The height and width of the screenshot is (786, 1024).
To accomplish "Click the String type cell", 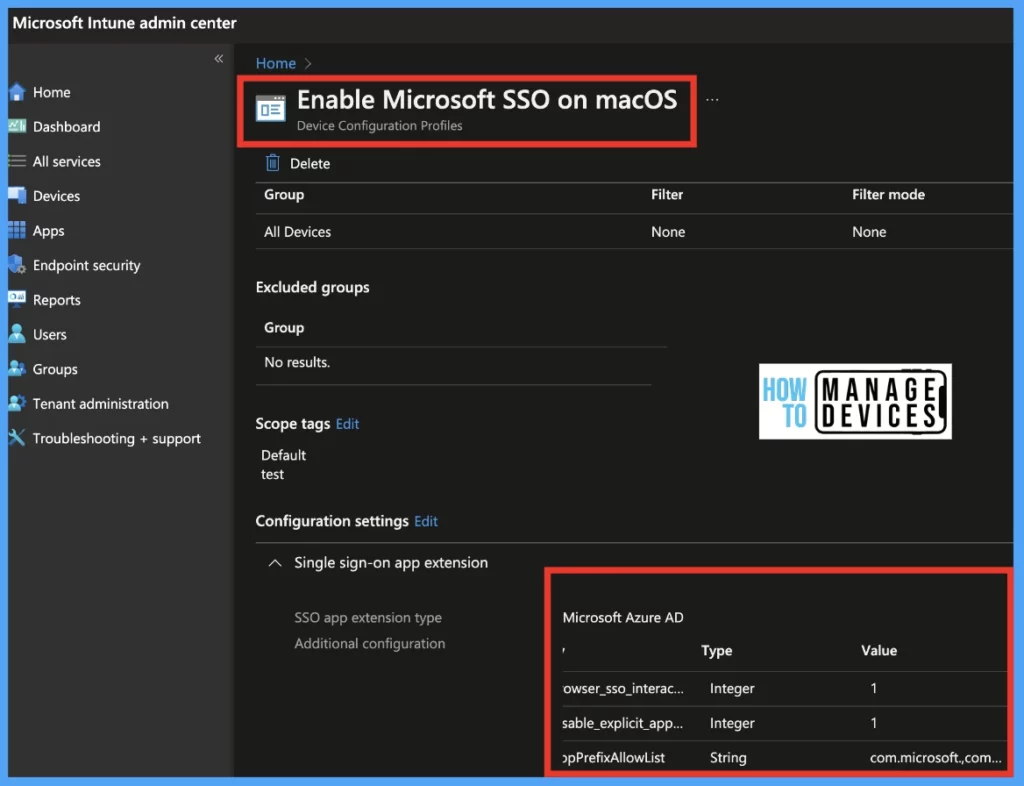I will pyautogui.click(x=728, y=758).
